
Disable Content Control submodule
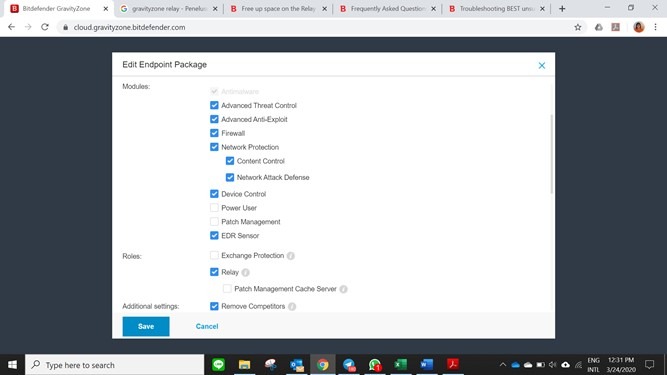[230, 161]
